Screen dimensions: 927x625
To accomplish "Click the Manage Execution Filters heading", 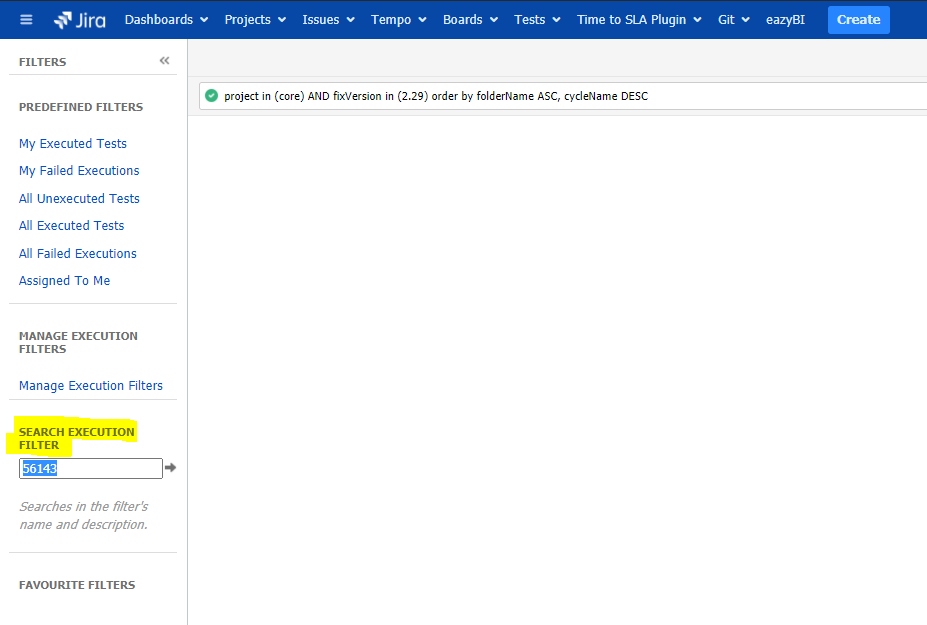I will (x=78, y=342).
